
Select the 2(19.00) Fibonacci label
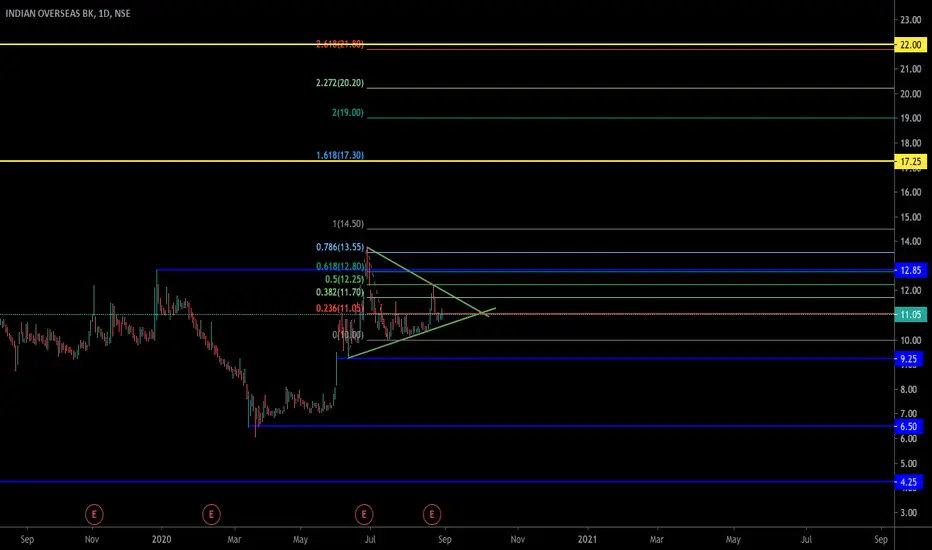(348, 112)
